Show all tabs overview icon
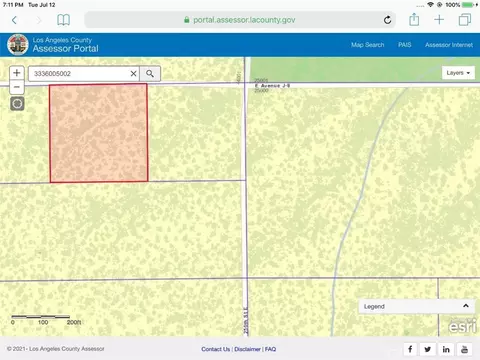Image resolution: width=480 pixels, height=360 pixels. point(465,20)
